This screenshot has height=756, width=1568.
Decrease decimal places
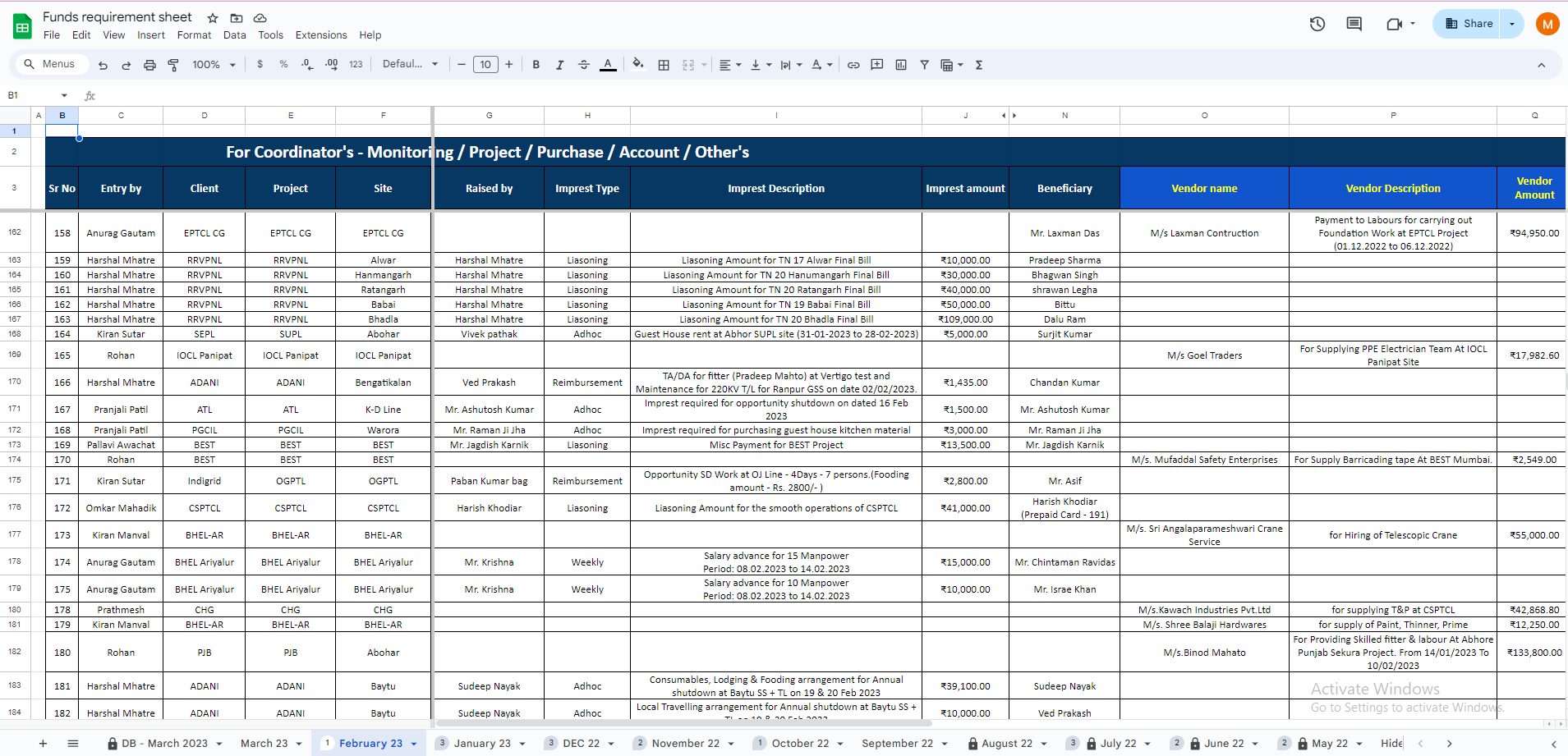tap(307, 64)
